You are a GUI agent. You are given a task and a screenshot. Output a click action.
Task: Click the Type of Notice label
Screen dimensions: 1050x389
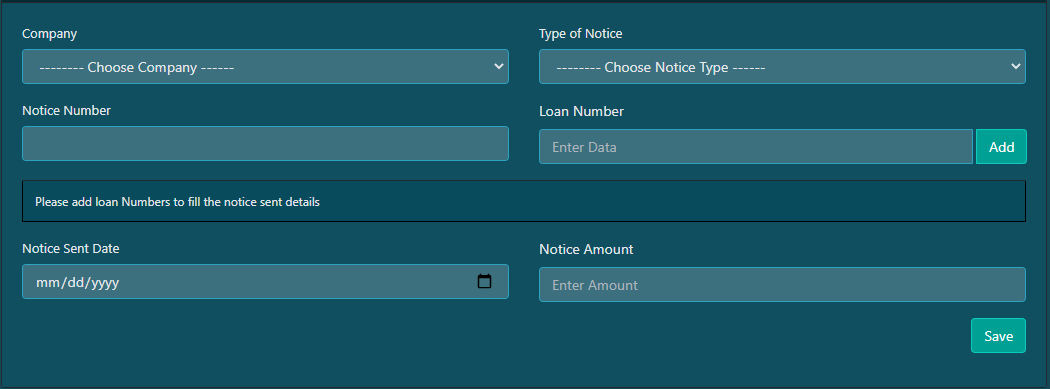click(x=581, y=33)
